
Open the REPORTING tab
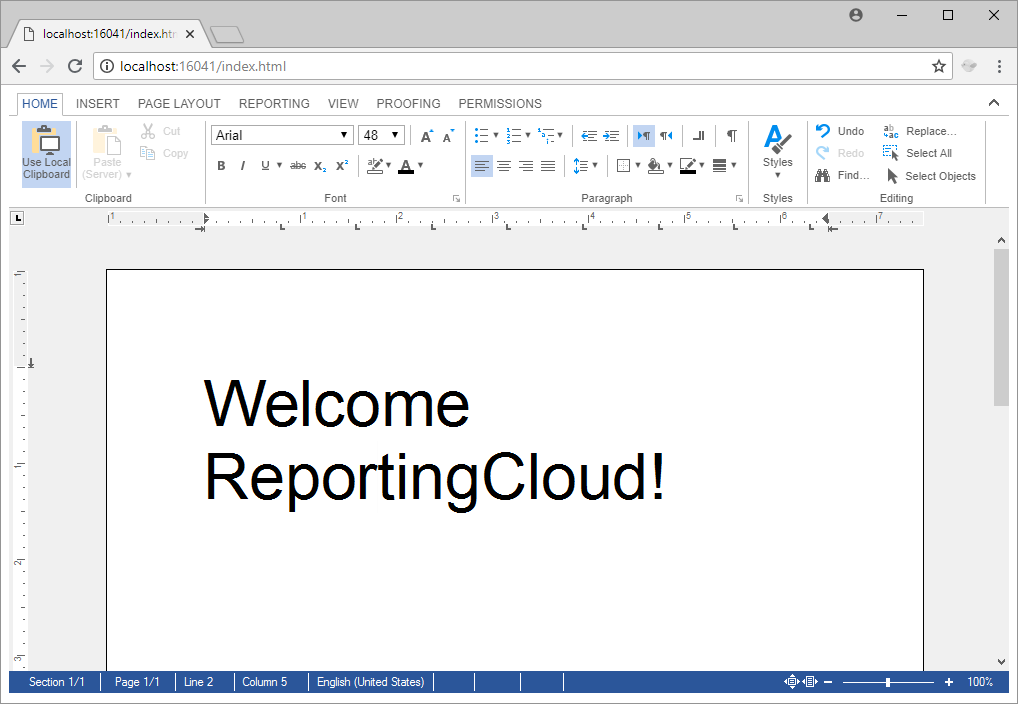pos(274,104)
